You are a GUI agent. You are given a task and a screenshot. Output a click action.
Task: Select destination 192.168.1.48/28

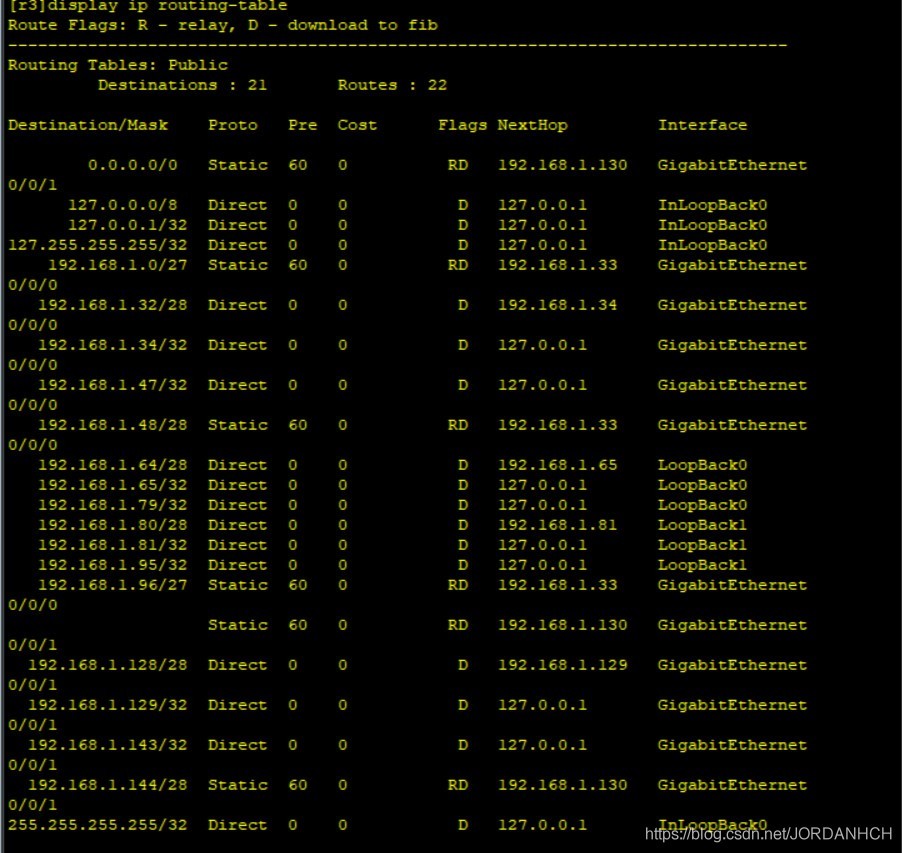coord(113,425)
